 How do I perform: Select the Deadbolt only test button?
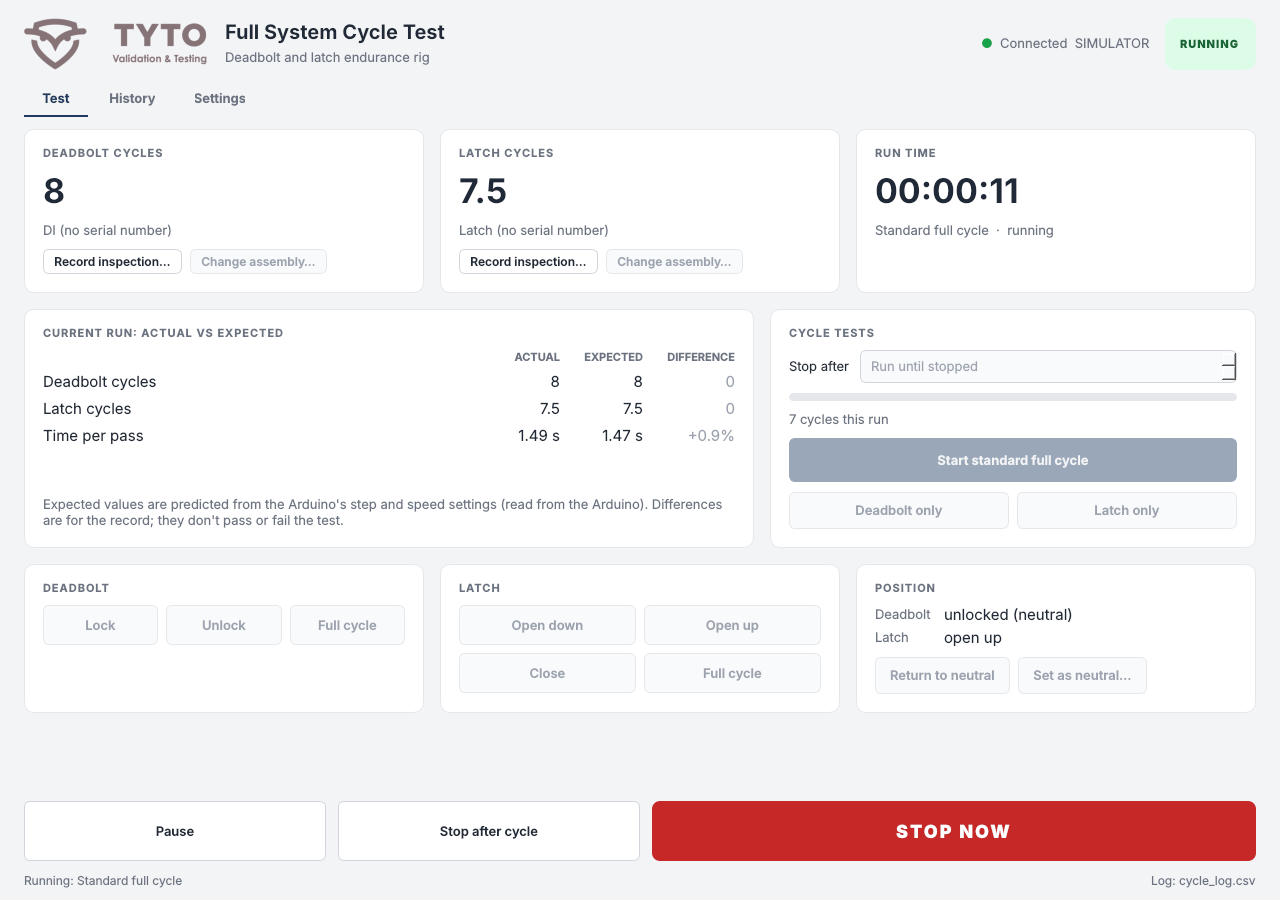coord(899,510)
